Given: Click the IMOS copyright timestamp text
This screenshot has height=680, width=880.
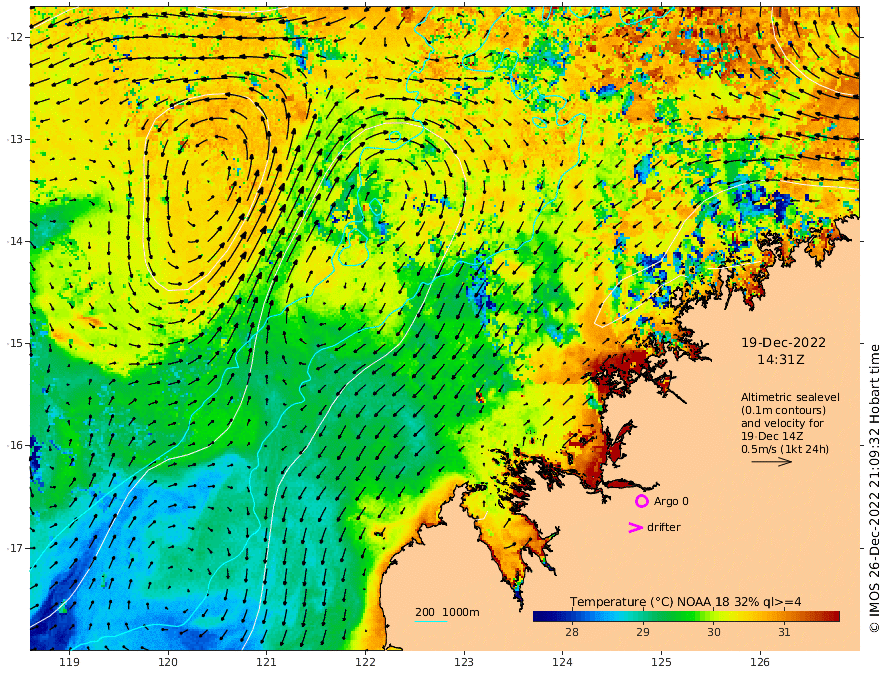Looking at the screenshot, I should pos(873,488).
